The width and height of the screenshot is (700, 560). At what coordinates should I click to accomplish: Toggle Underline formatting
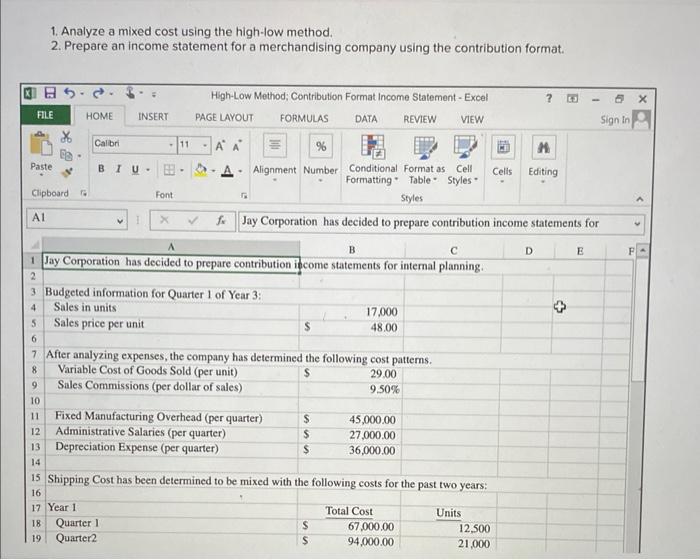135,169
